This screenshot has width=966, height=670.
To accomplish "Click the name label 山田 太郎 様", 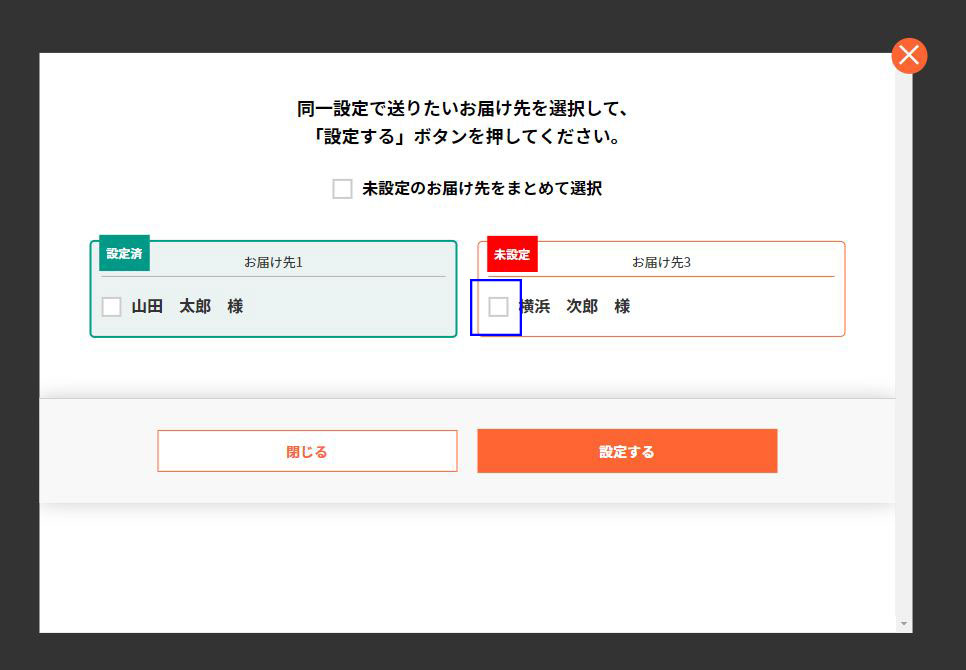I will (187, 307).
